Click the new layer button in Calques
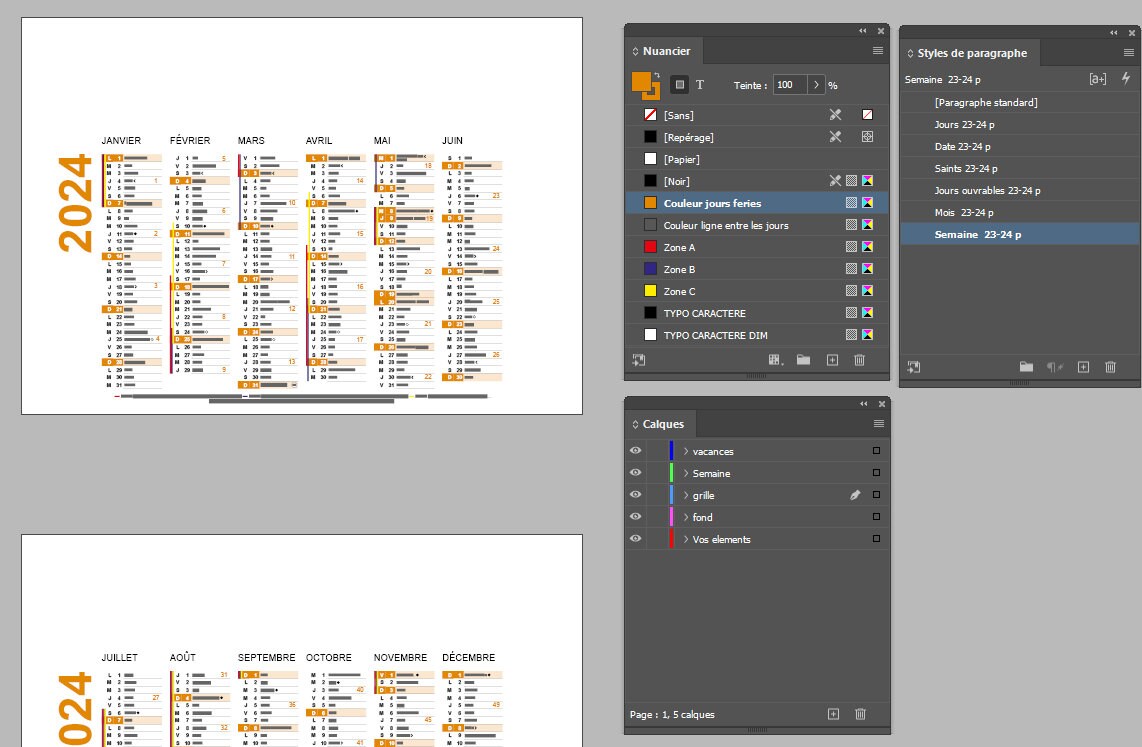The width and height of the screenshot is (1142, 747). click(x=831, y=714)
